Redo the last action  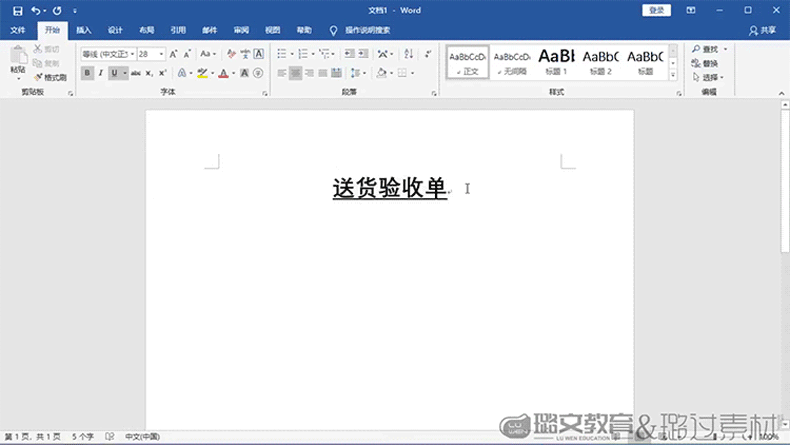tap(57, 11)
